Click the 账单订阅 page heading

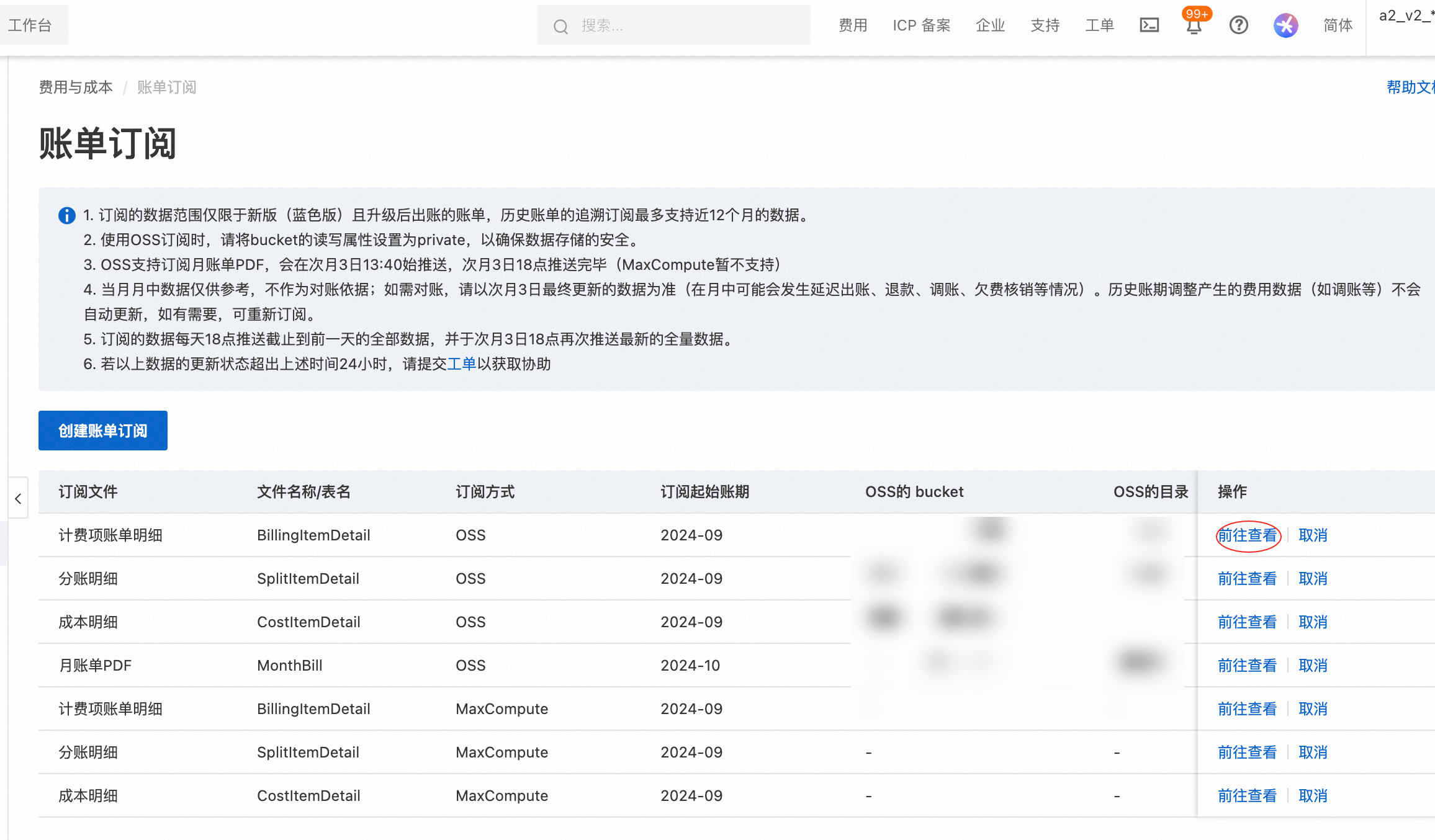[x=107, y=143]
